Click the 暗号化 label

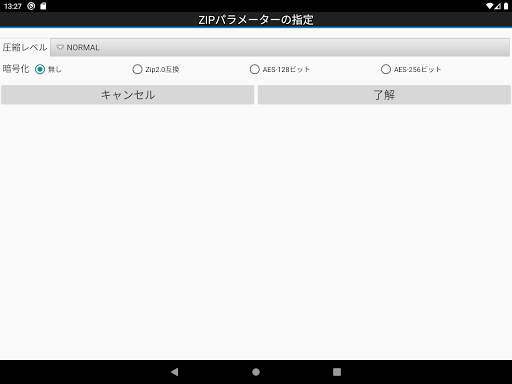point(16,69)
